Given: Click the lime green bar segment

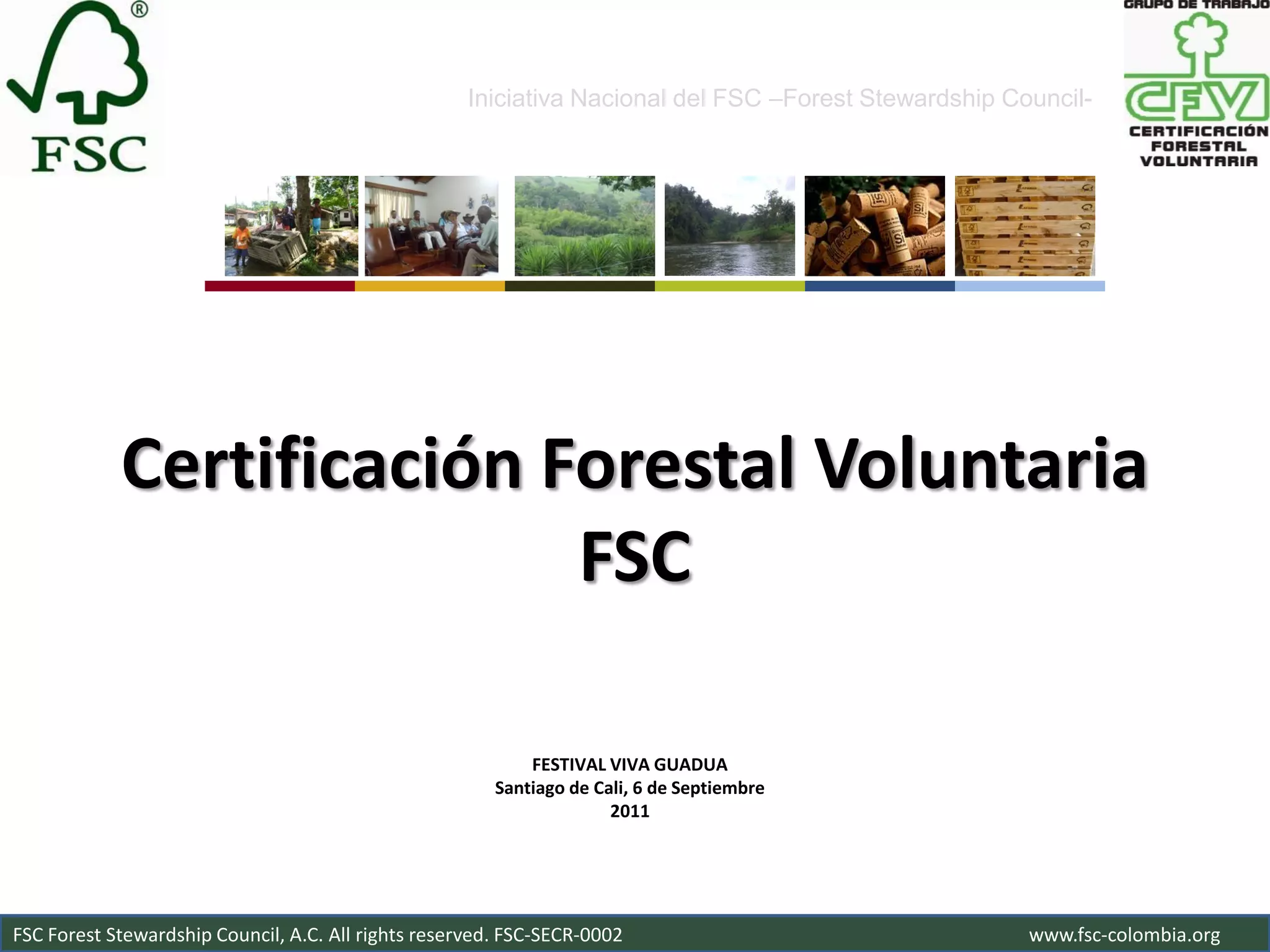Looking at the screenshot, I should (729, 286).
